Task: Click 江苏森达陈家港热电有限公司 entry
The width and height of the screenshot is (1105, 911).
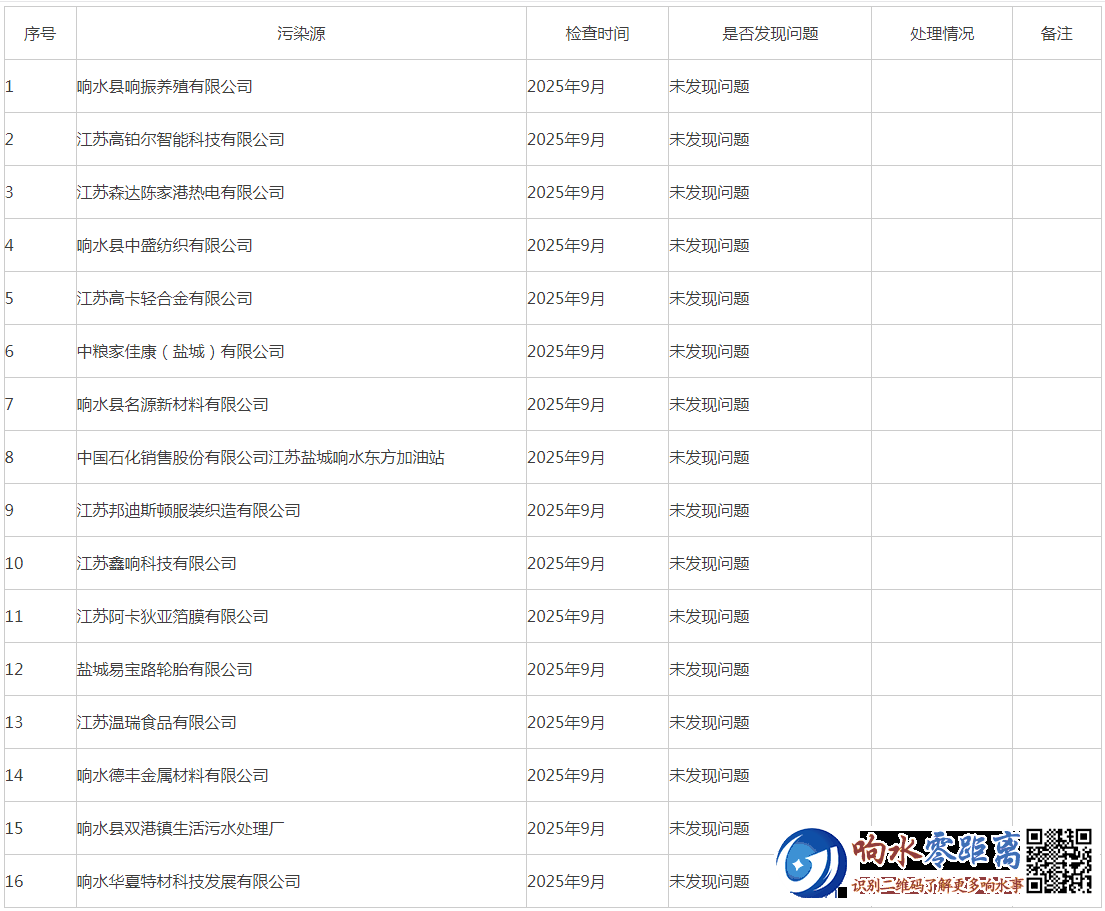Action: (x=181, y=193)
